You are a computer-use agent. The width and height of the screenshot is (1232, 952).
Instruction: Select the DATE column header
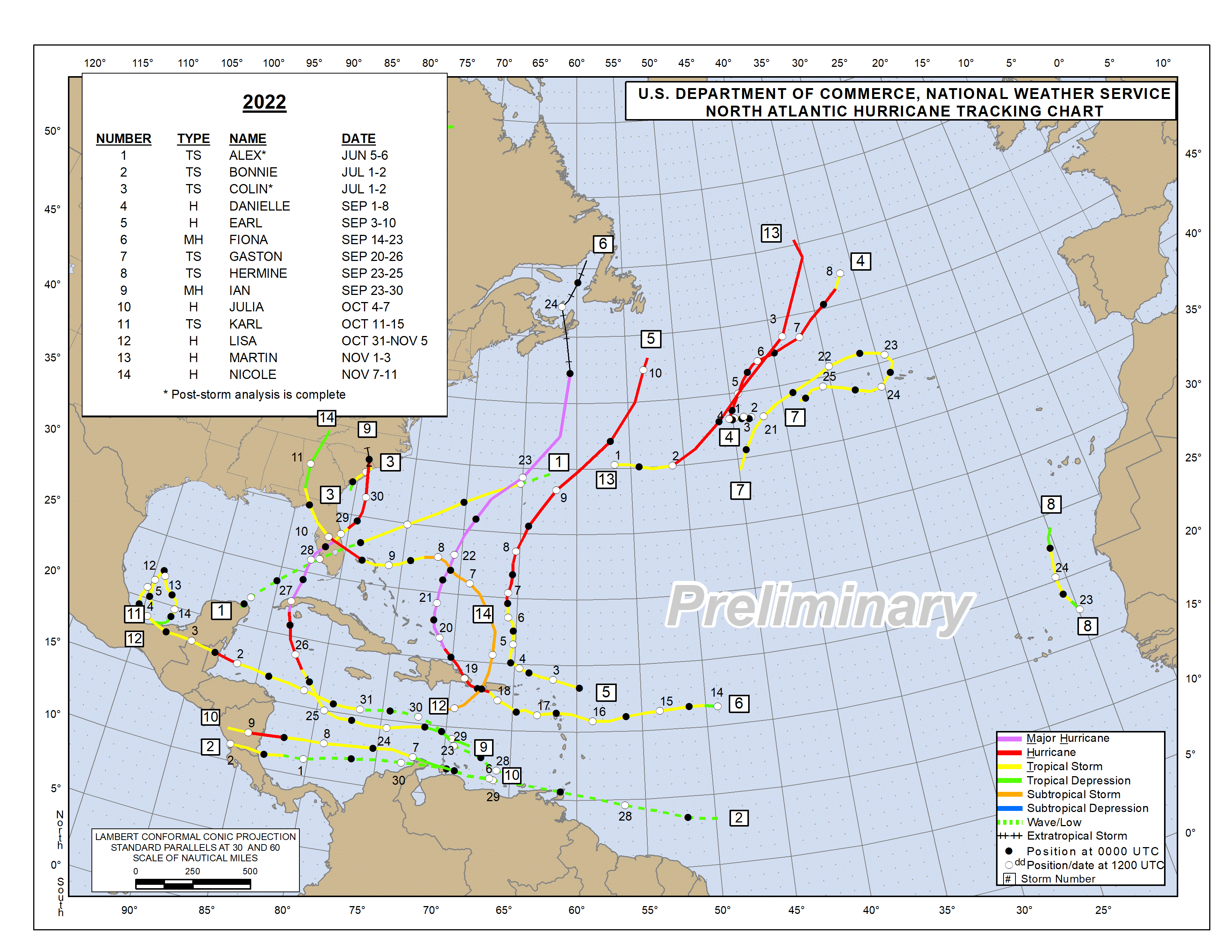[358, 139]
